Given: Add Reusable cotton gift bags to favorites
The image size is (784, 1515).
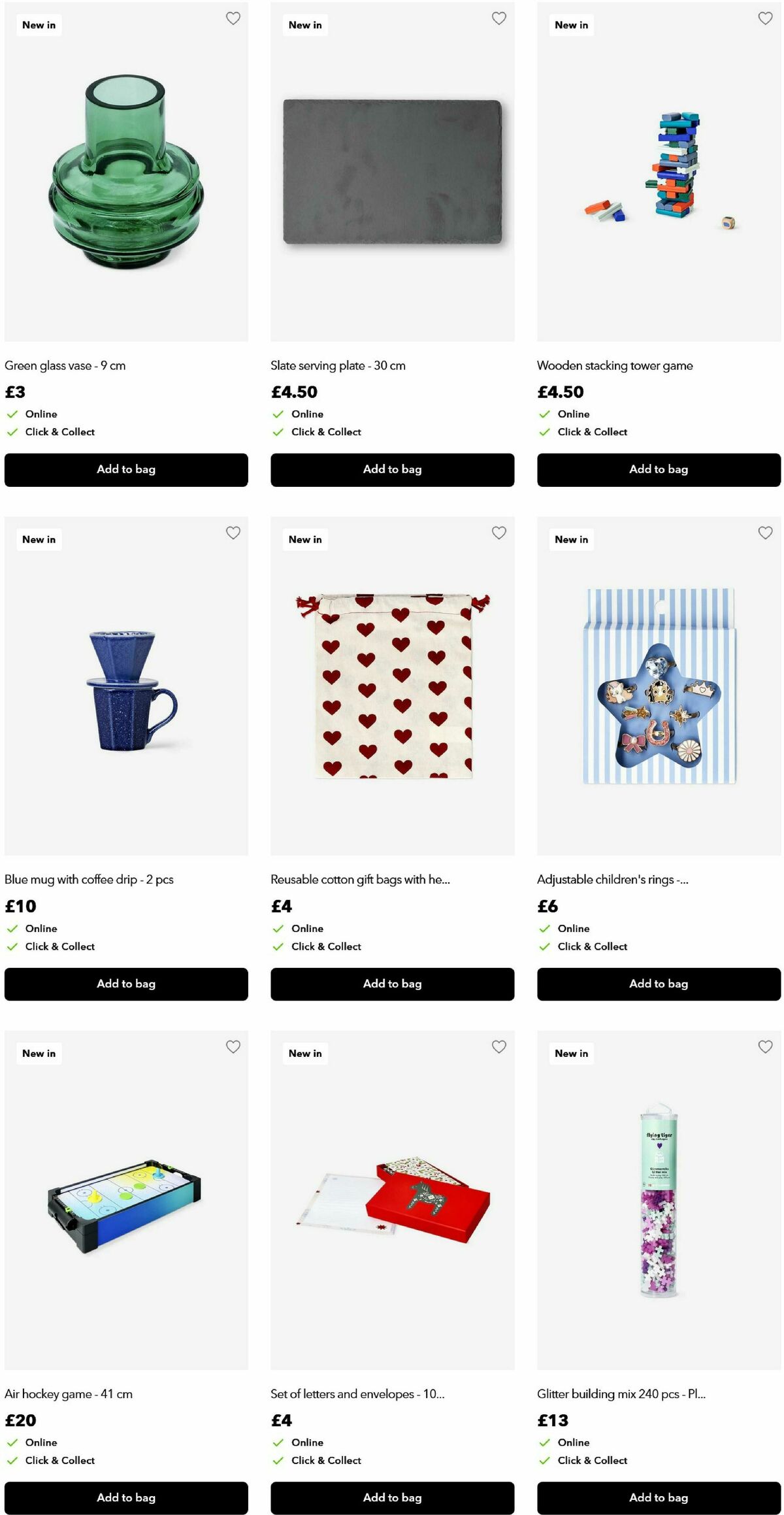Looking at the screenshot, I should pos(499,533).
